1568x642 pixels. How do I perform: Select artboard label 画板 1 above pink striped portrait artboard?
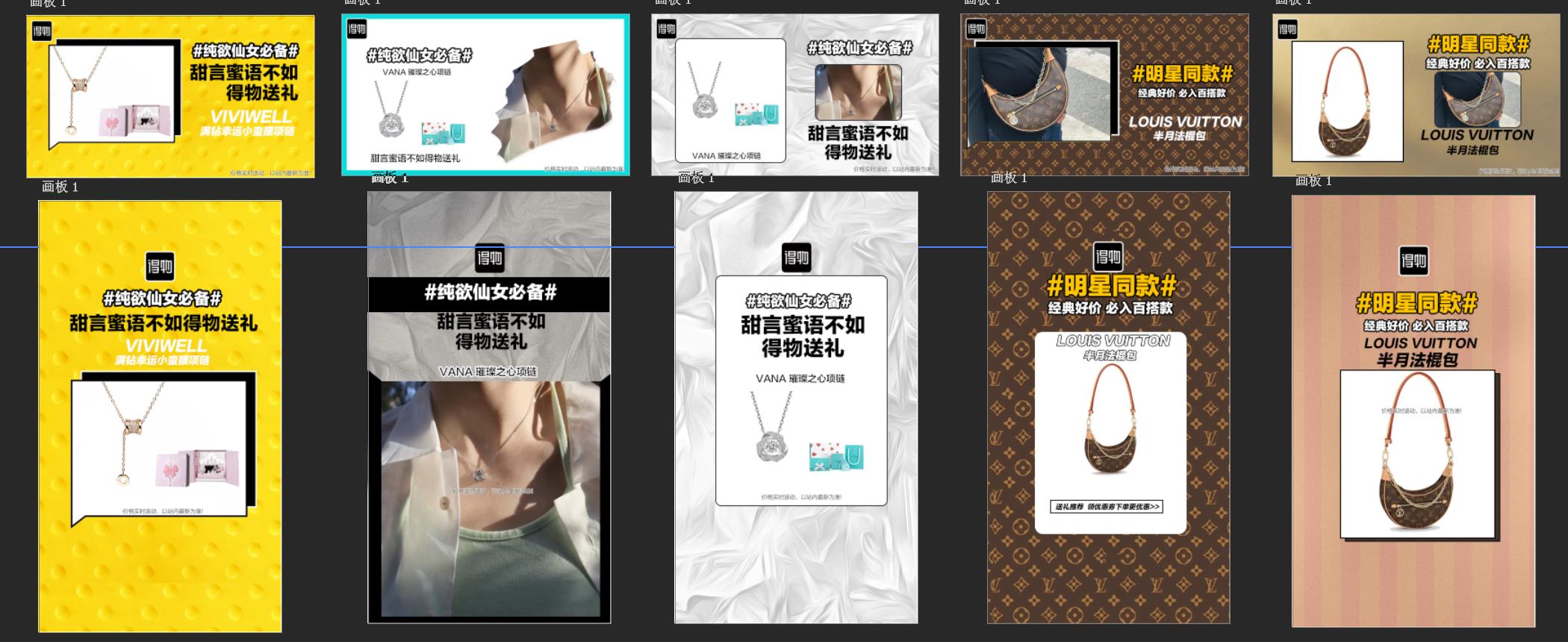pyautogui.click(x=1313, y=181)
